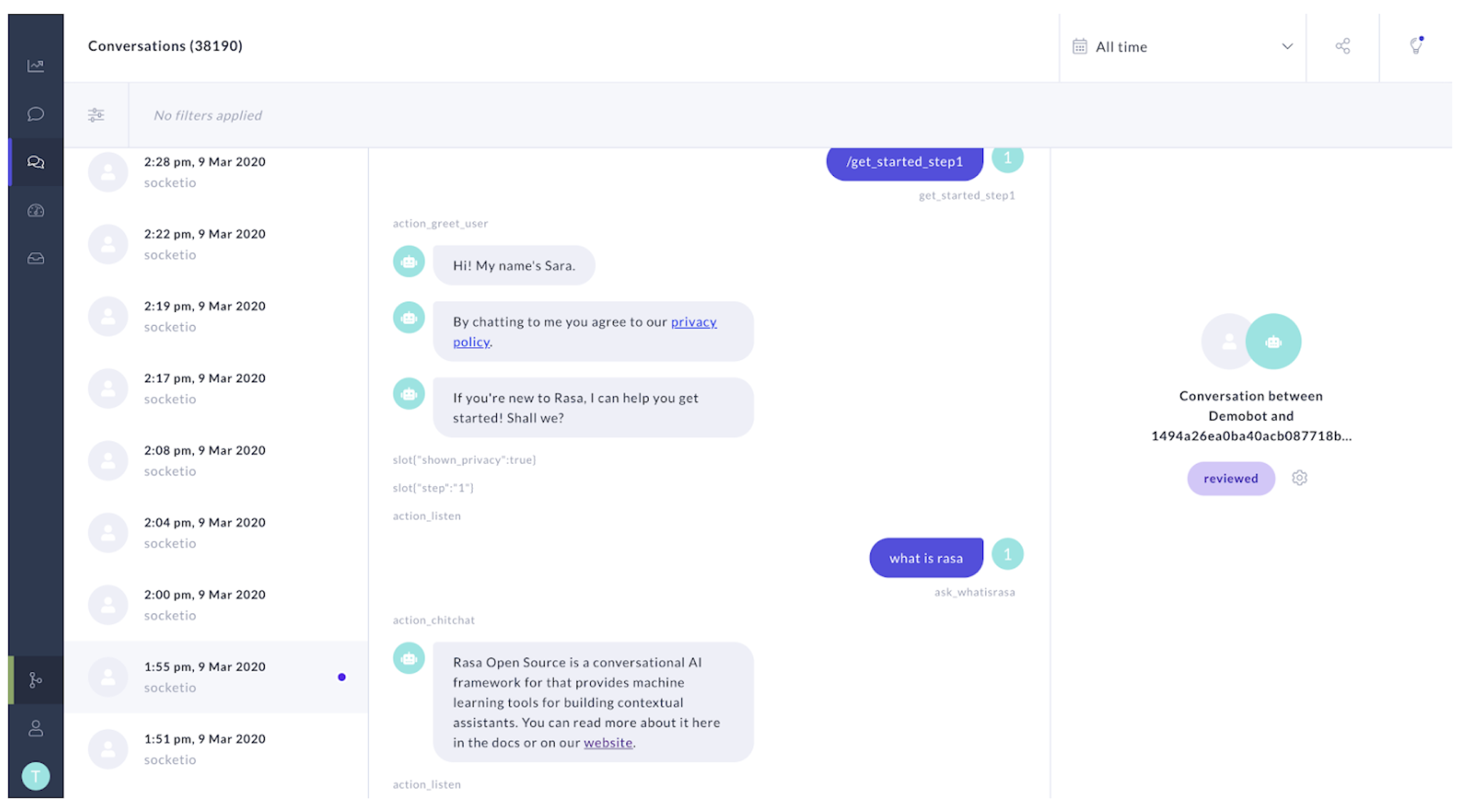Follow the website link in bot reply

point(608,742)
